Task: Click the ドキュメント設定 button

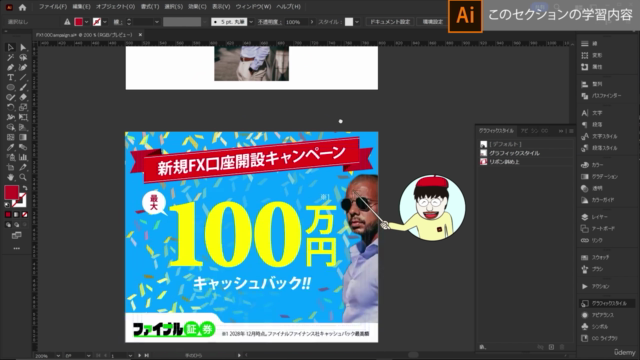Action: click(390, 22)
